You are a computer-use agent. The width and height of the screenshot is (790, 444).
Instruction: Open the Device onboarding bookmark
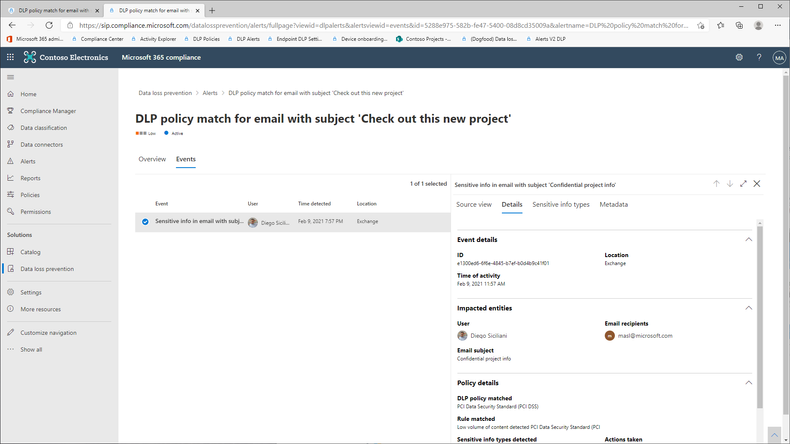(x=360, y=39)
